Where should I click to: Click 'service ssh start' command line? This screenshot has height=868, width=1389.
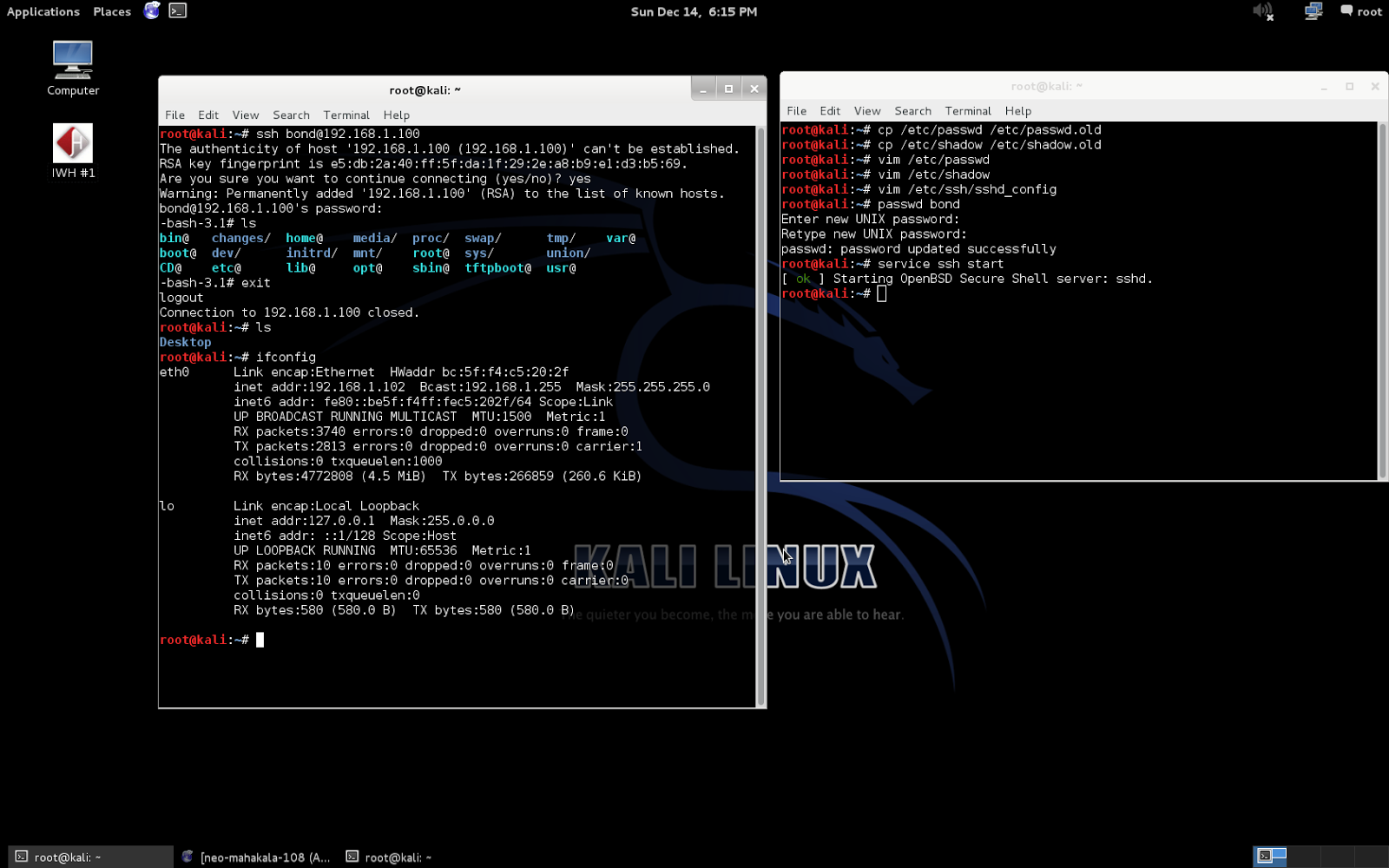tap(940, 264)
